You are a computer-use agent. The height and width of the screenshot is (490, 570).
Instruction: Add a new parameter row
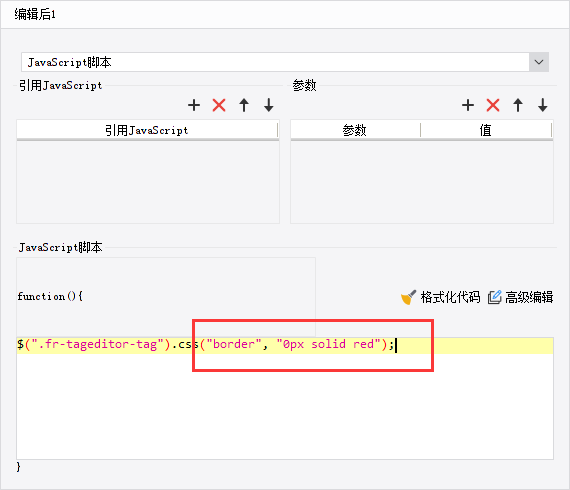coord(468,105)
